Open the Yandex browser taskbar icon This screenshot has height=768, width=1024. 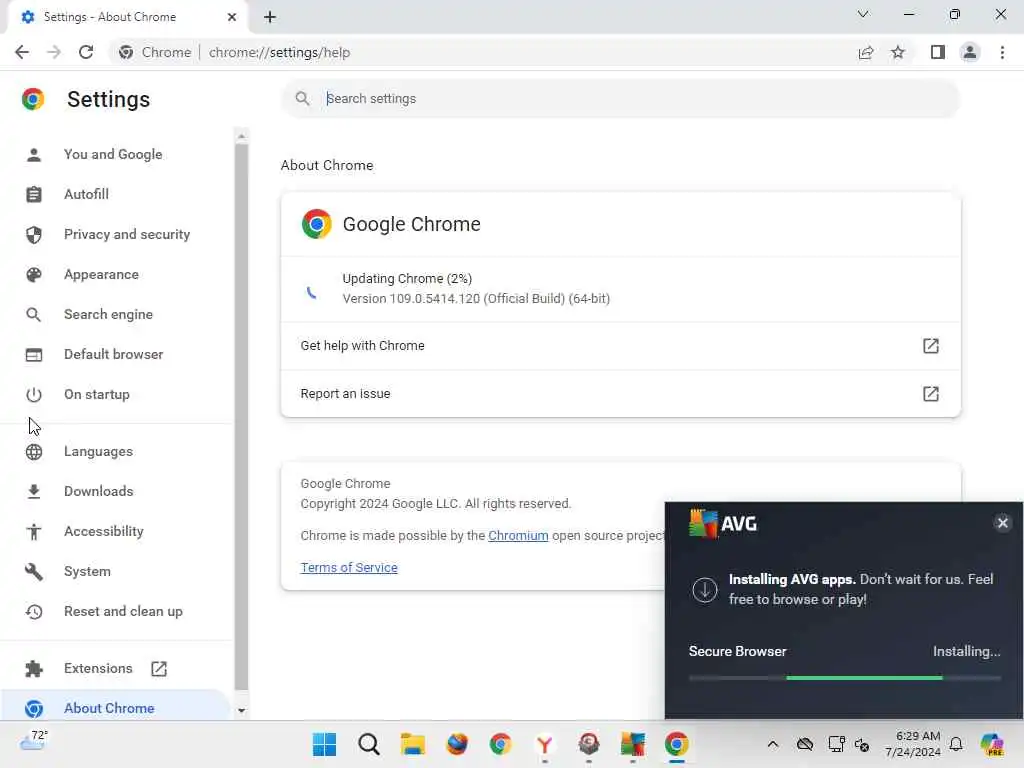coord(545,744)
